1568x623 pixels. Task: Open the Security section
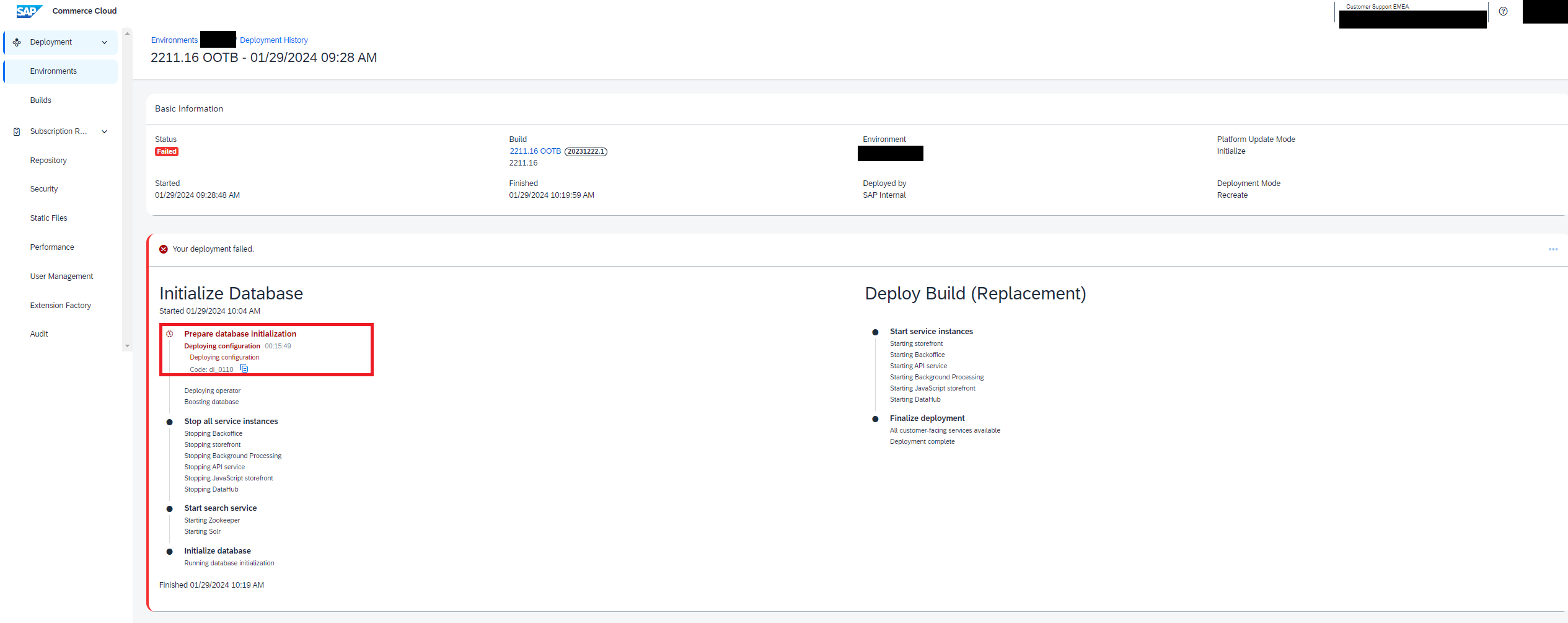(44, 189)
